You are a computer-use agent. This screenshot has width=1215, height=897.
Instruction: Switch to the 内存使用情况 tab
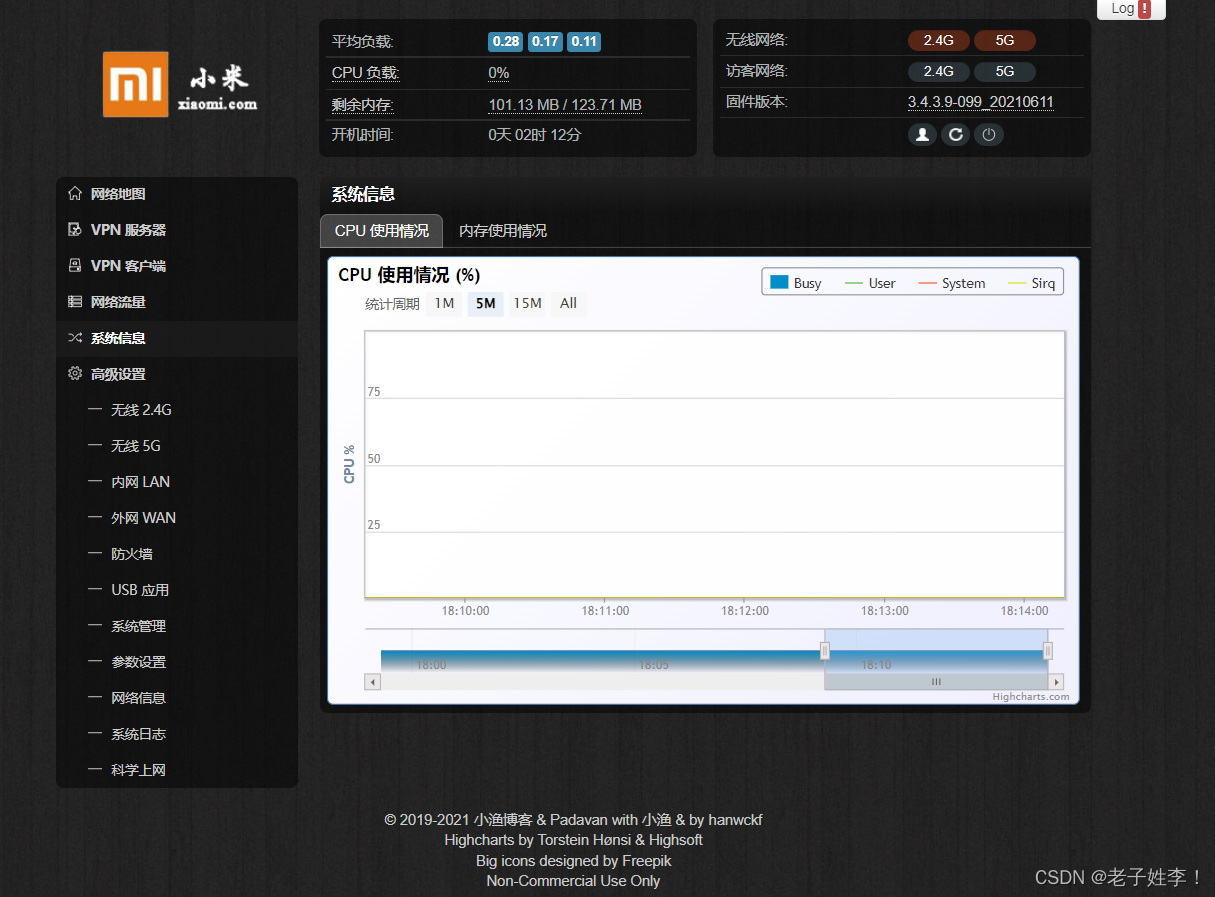point(503,231)
